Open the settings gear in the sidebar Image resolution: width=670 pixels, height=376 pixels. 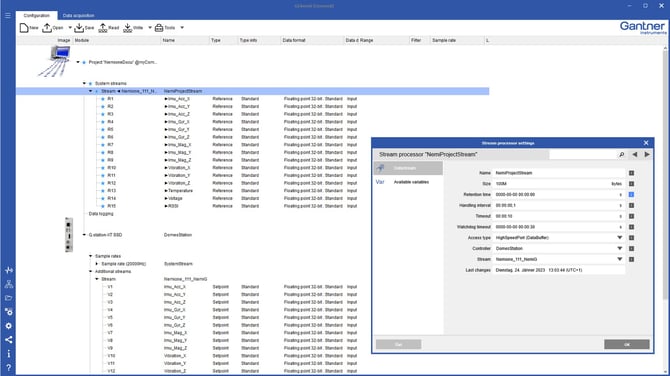(x=9, y=326)
